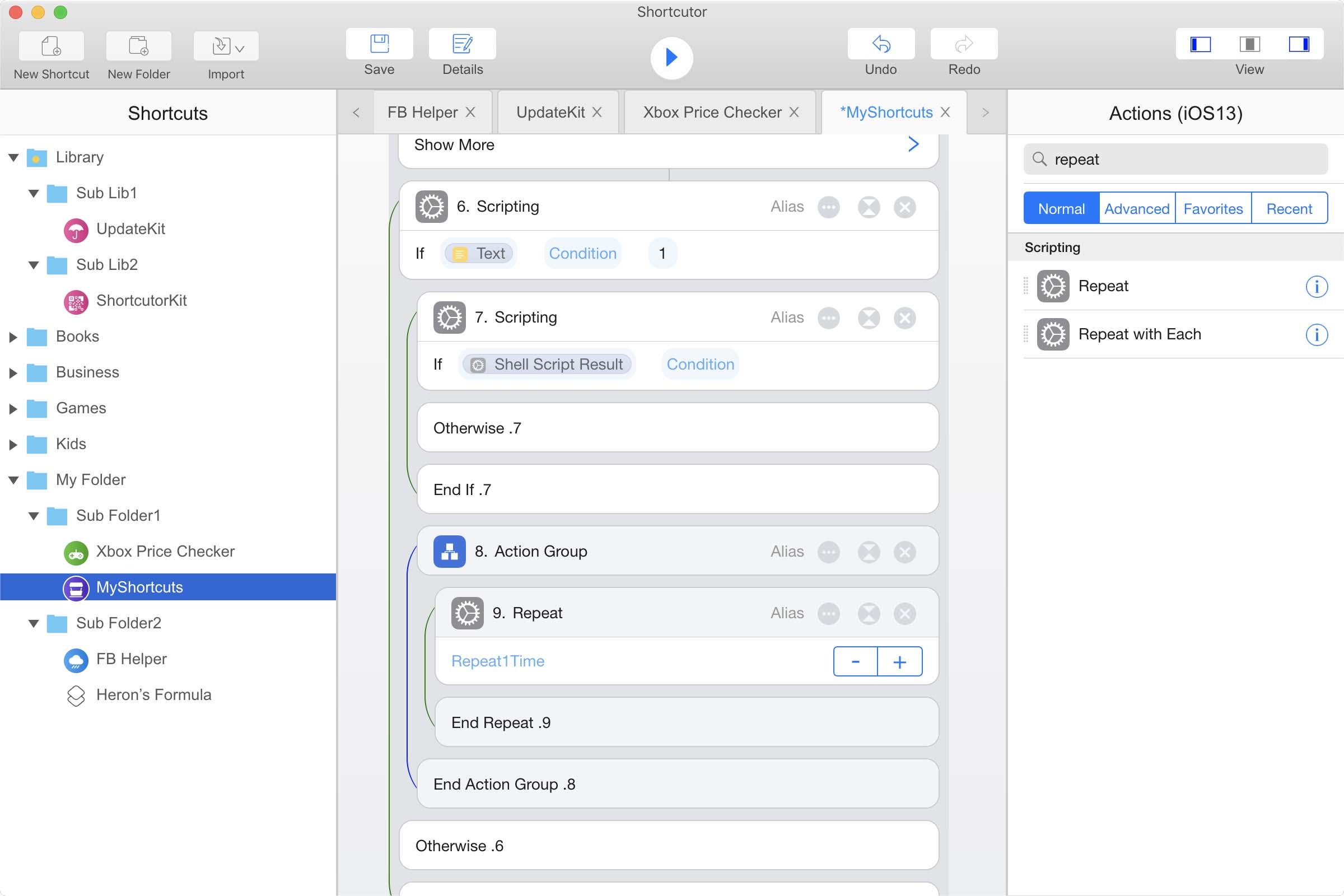This screenshot has height=896, width=1344.
Task: Delete action 6 Scripting with X icon
Action: click(904, 207)
